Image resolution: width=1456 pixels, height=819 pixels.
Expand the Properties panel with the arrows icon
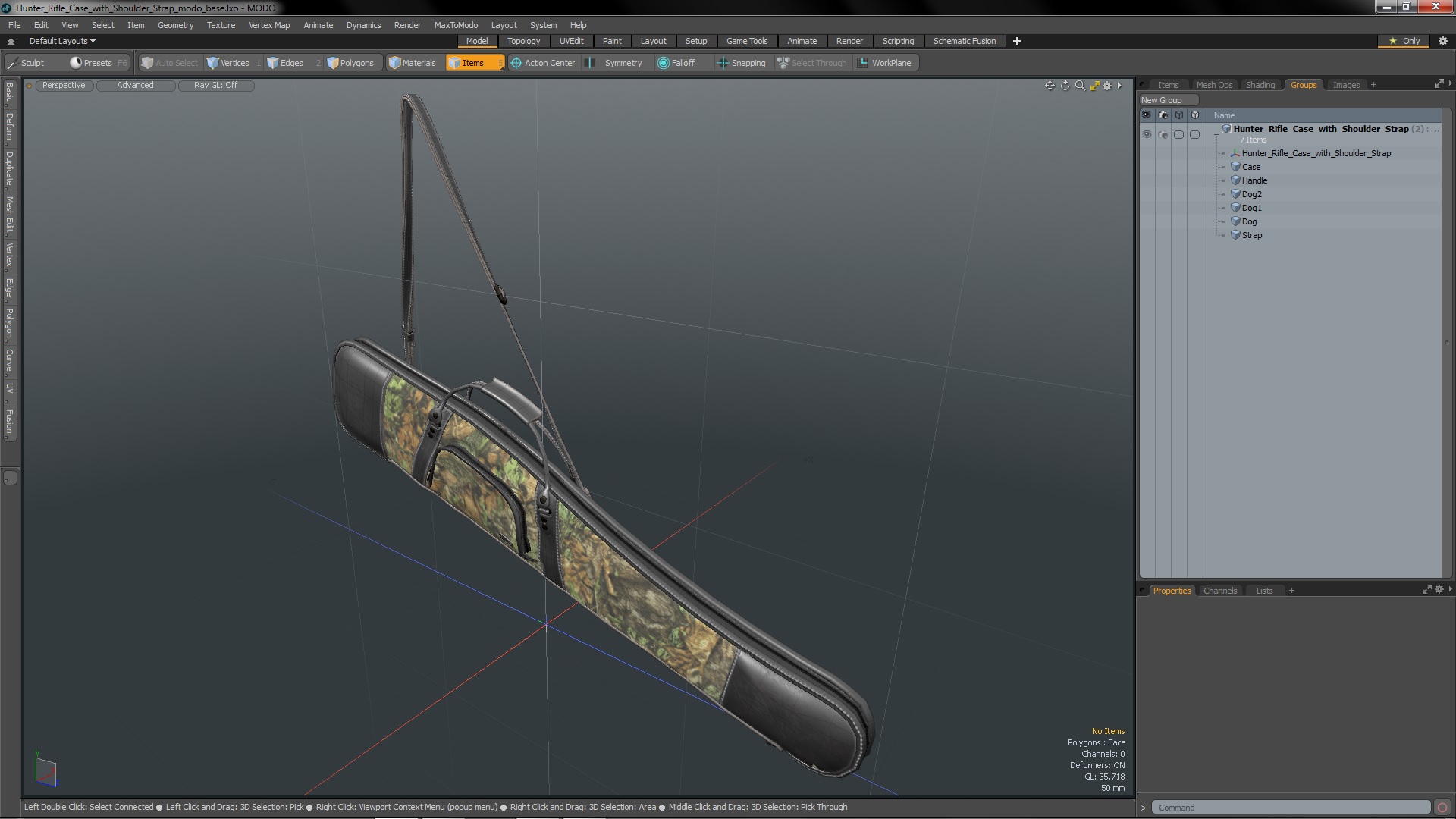[x=1426, y=589]
